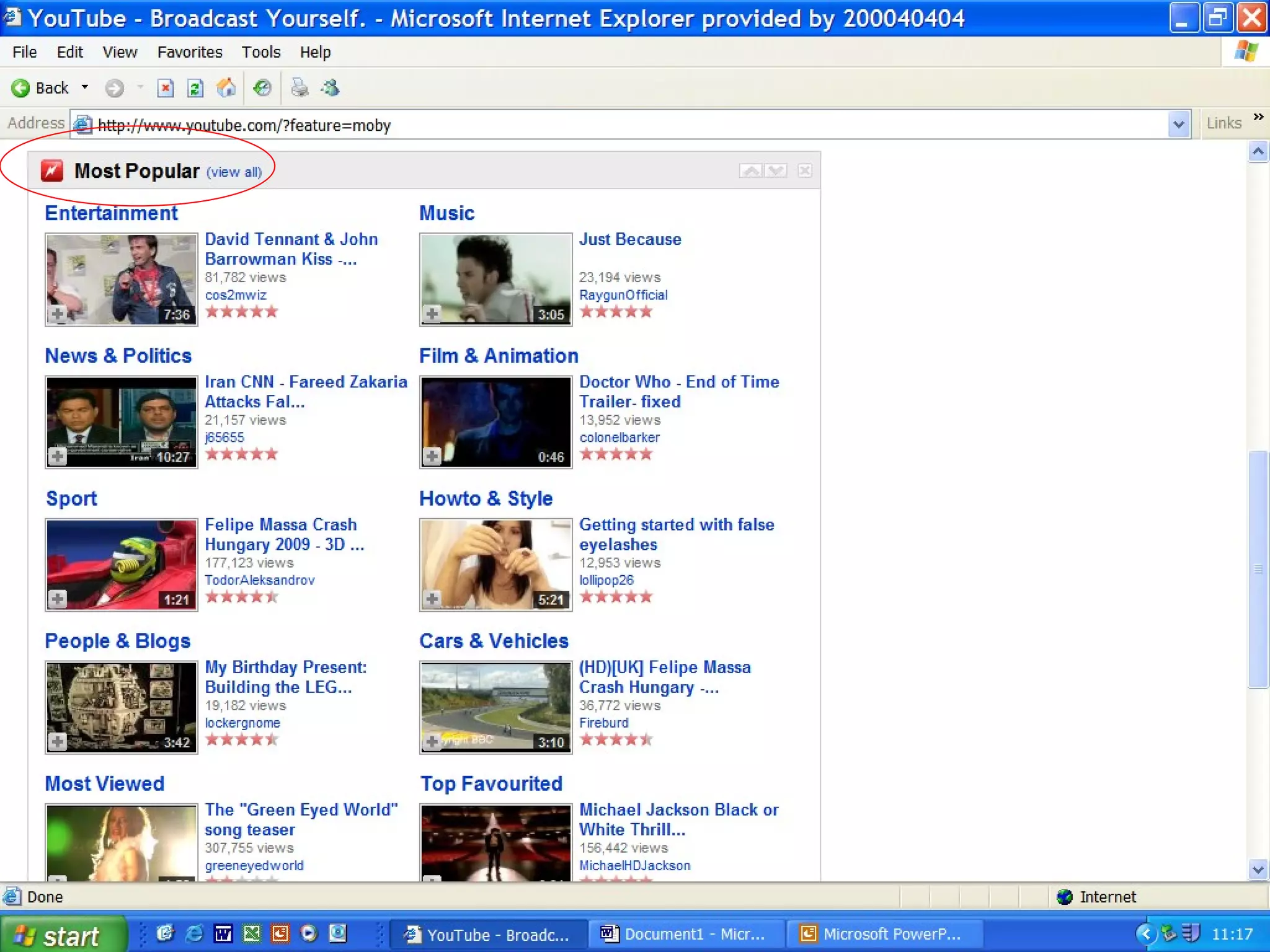Add Just Because video to quicklist
The height and width of the screenshot is (952, 1270).
pos(432,314)
